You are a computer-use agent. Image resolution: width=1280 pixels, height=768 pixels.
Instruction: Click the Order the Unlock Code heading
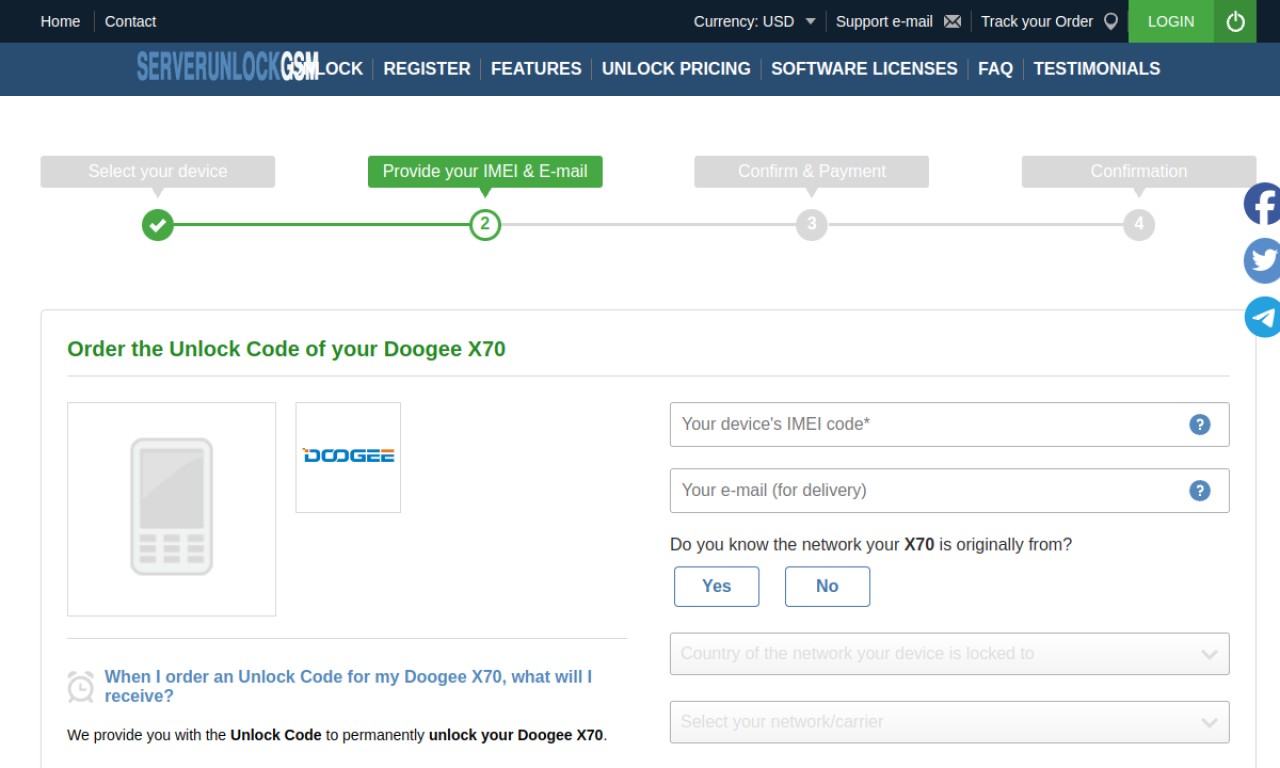click(x=286, y=349)
